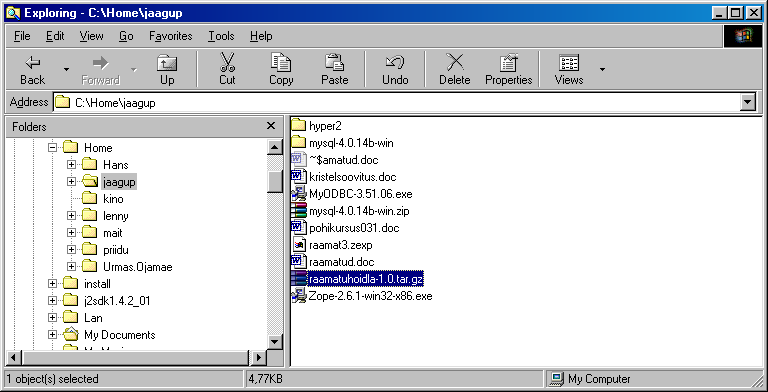
Task: Select raamatud.doc Word icon
Action: [x=298, y=262]
